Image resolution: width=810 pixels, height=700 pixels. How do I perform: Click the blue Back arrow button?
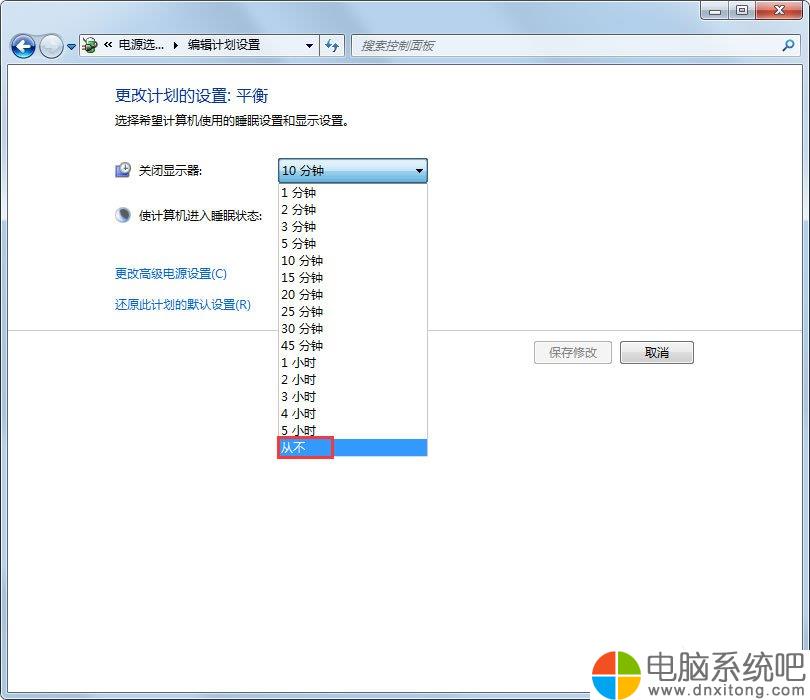(23, 46)
